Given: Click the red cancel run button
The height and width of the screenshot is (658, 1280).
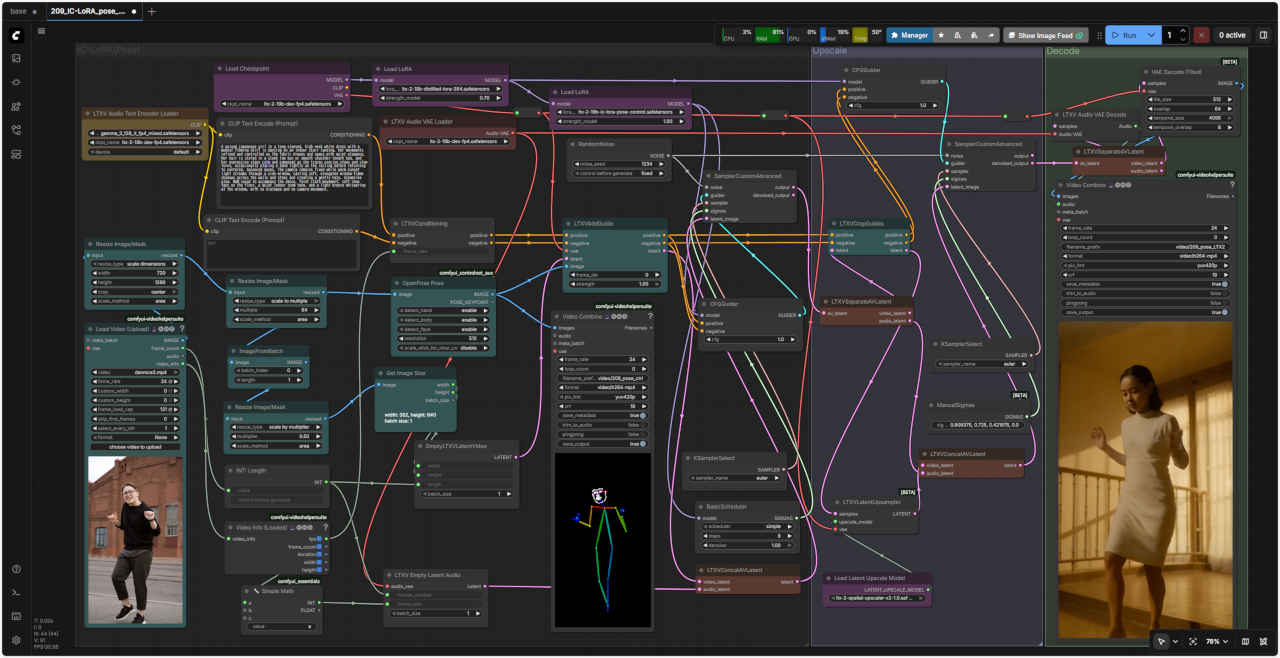Looking at the screenshot, I should 1201,35.
